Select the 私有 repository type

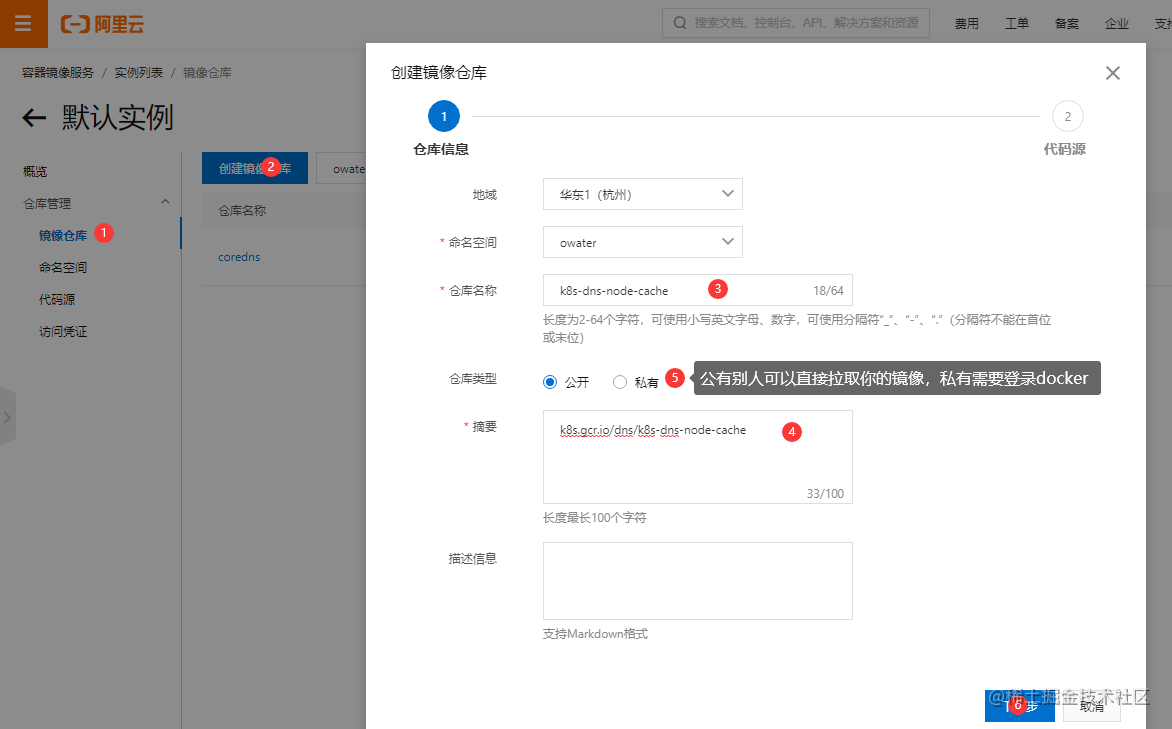[x=620, y=382]
